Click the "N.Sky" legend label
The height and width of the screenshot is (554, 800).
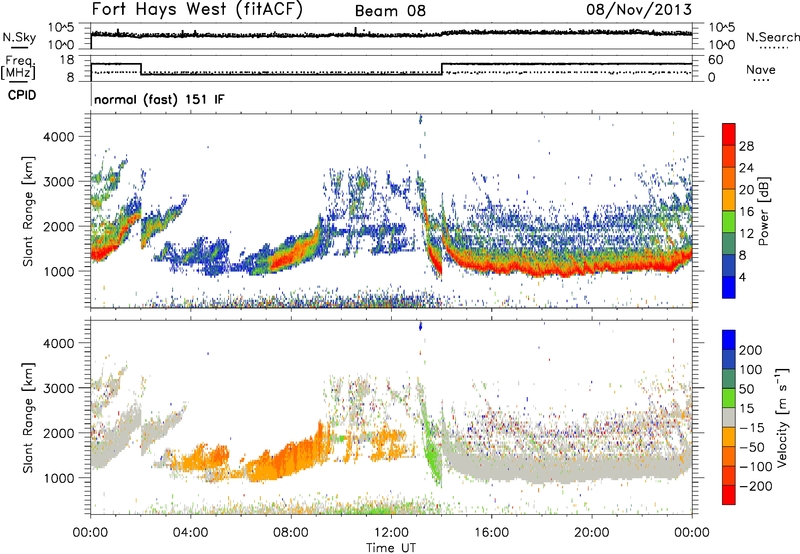tap(19, 37)
